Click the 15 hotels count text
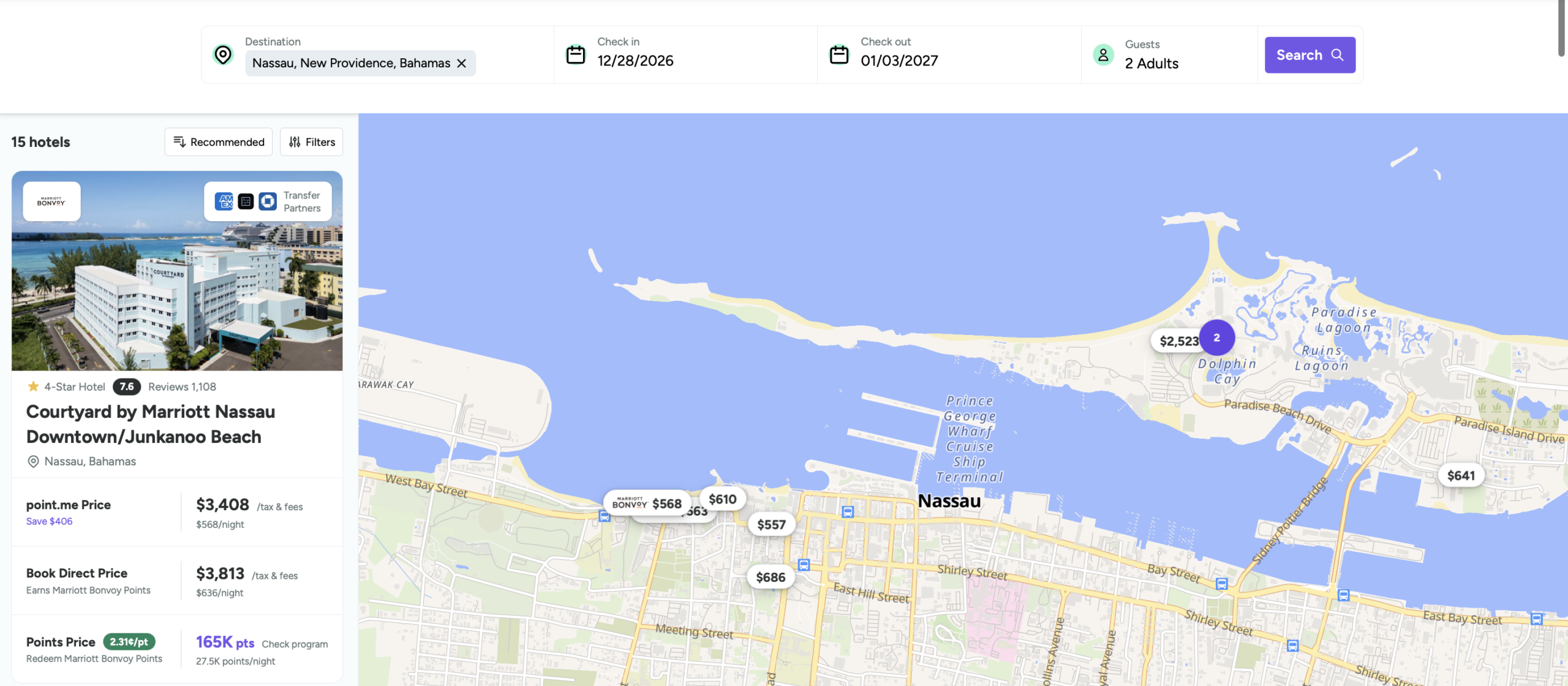Viewport: 1568px width, 686px height. (40, 142)
